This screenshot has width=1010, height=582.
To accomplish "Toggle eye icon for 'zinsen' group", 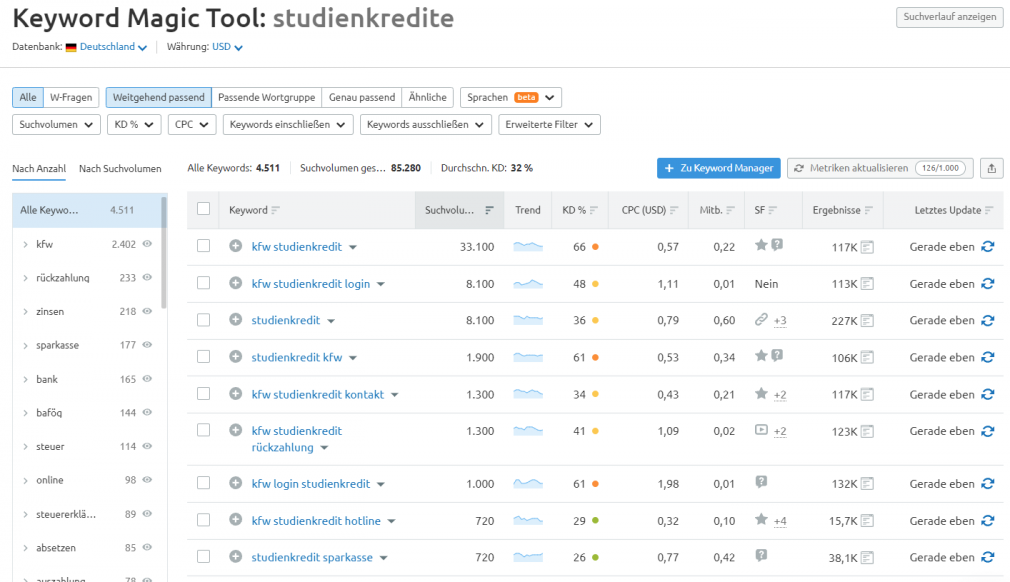I will tap(147, 311).
